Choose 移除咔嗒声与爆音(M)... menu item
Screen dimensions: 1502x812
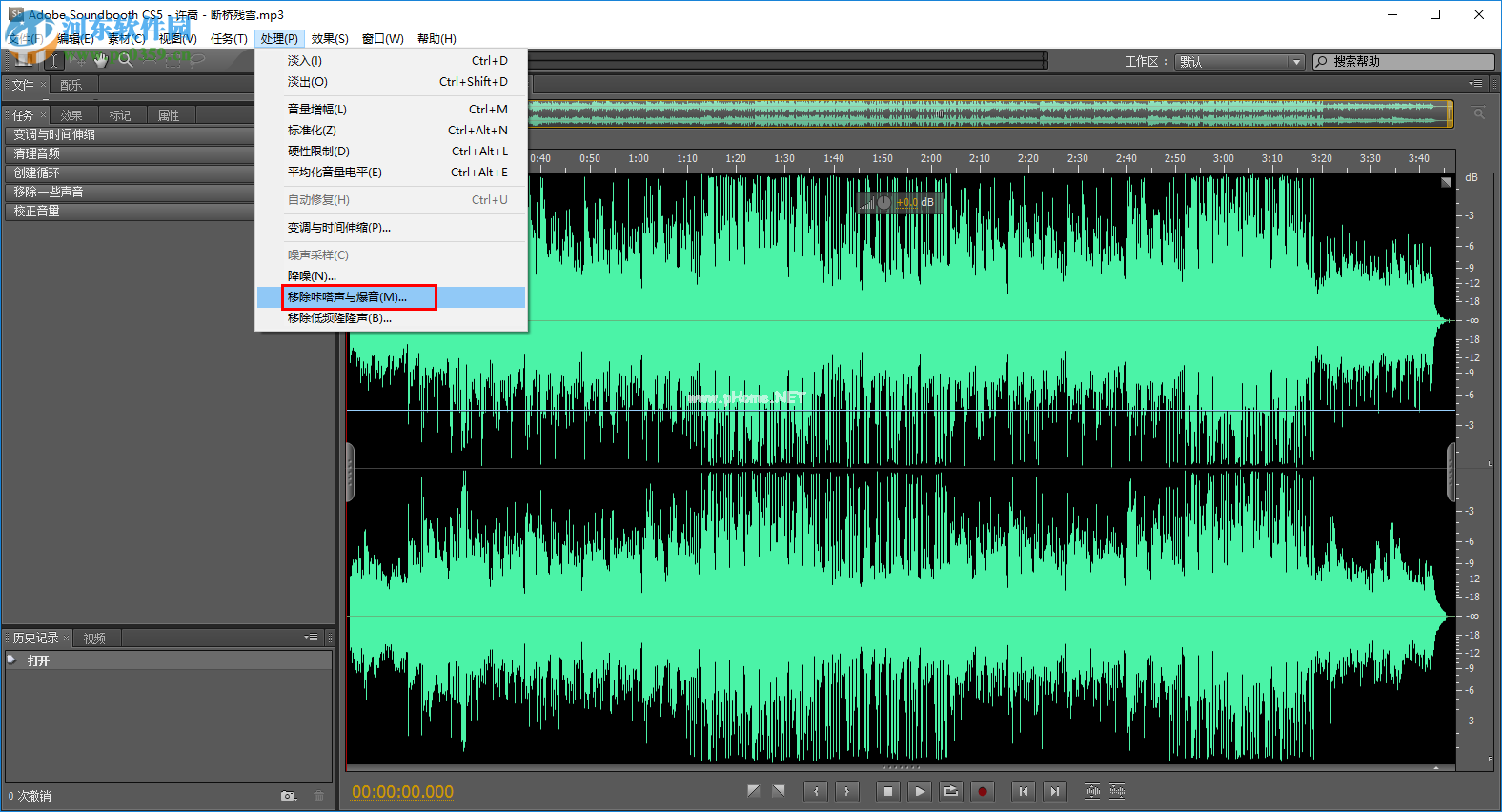pyautogui.click(x=391, y=297)
